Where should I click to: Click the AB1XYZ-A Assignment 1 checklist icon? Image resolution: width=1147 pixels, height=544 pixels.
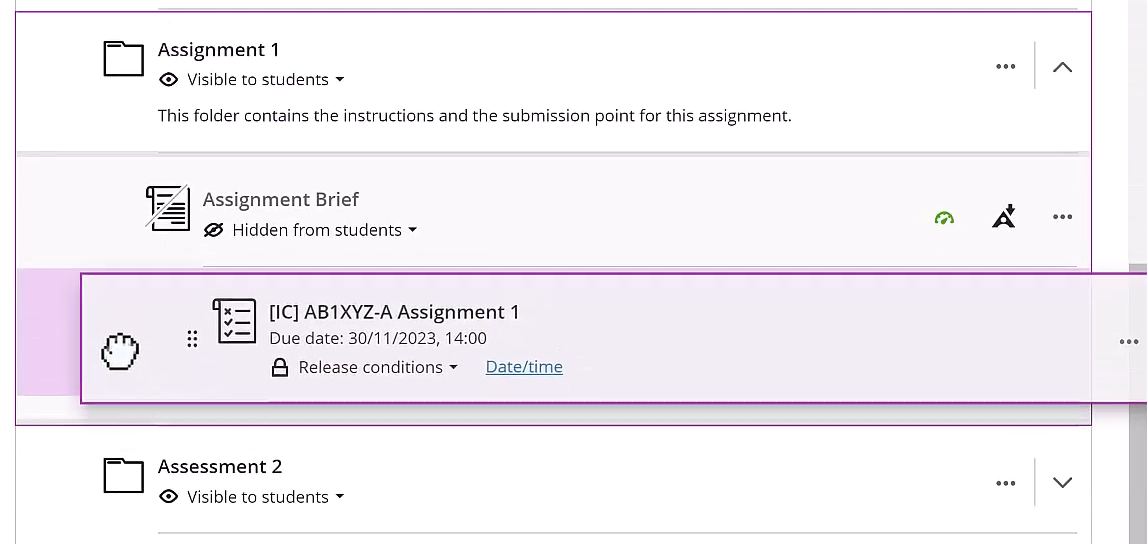coord(235,321)
